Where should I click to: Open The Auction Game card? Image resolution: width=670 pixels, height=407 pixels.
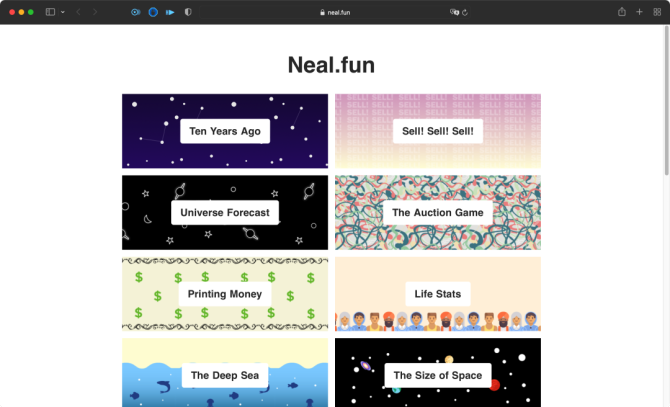438,212
